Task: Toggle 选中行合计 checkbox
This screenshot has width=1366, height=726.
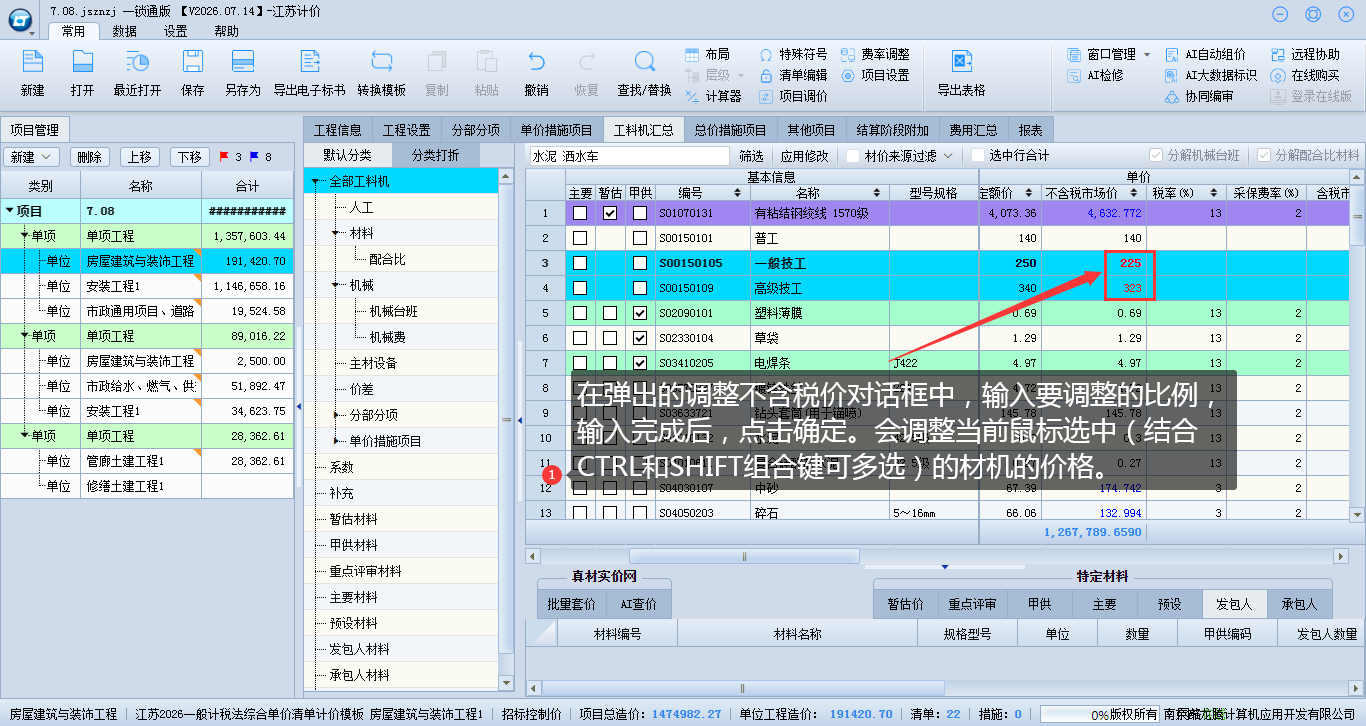Action: point(977,156)
